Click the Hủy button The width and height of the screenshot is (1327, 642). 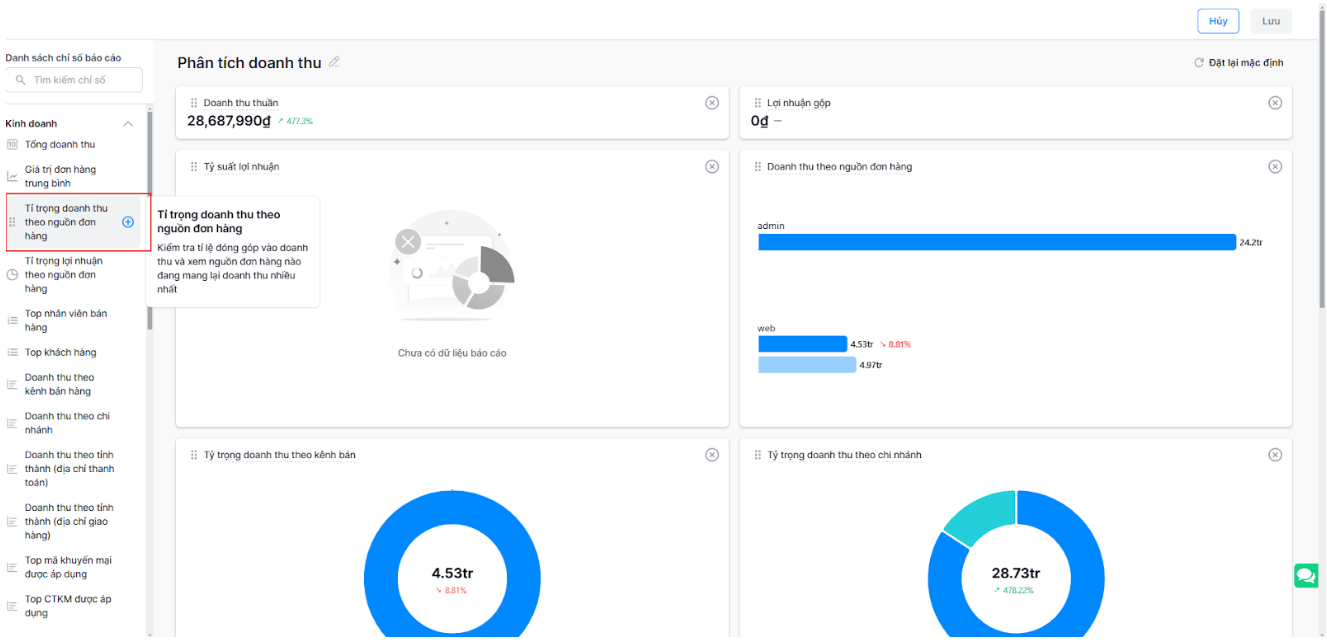pyautogui.click(x=1218, y=21)
